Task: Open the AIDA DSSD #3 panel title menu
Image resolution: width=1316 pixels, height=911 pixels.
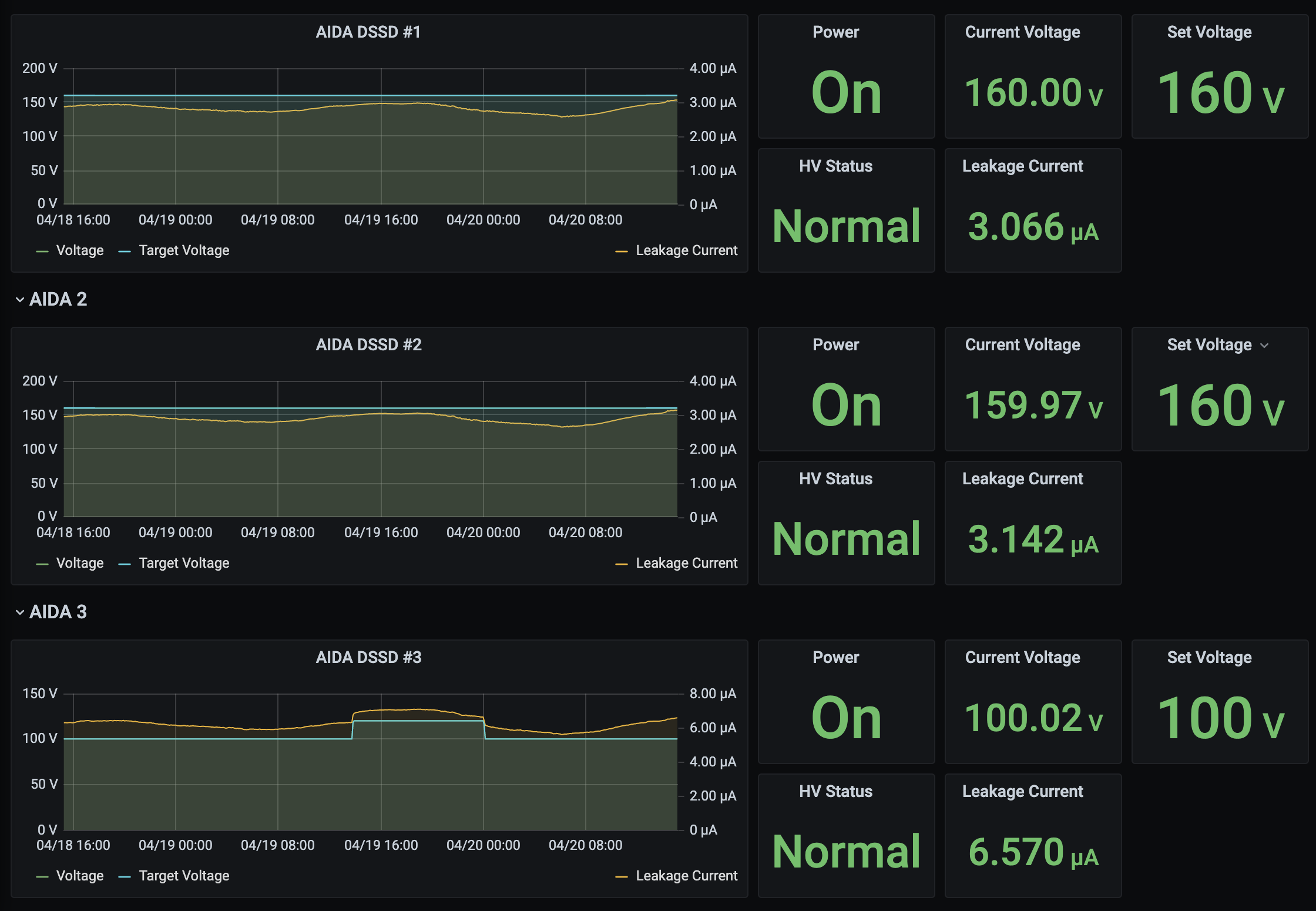Action: pyautogui.click(x=368, y=658)
